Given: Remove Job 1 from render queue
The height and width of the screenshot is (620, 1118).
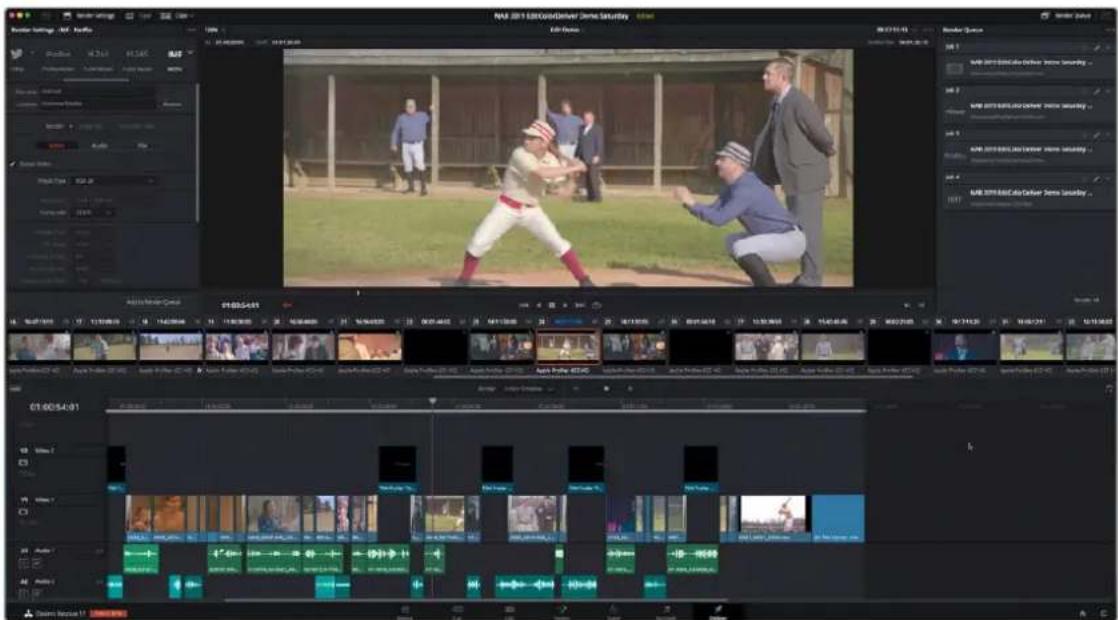Looking at the screenshot, I should click(1108, 47).
